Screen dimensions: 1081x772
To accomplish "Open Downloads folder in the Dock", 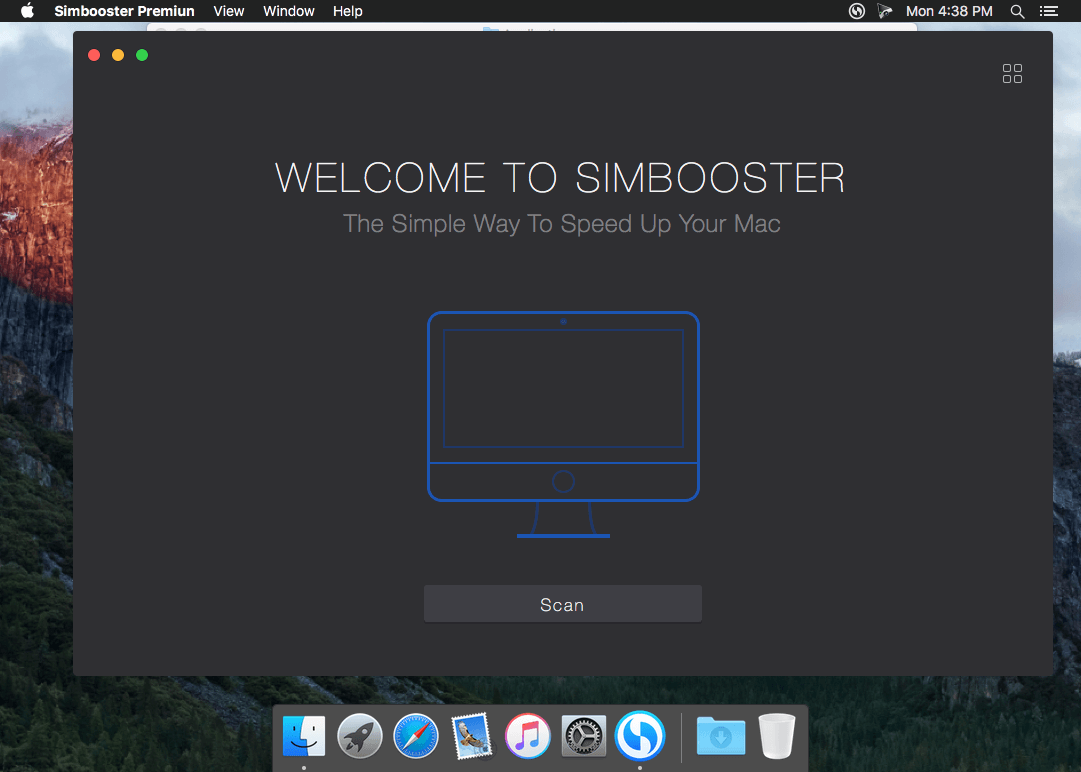I will coord(721,735).
